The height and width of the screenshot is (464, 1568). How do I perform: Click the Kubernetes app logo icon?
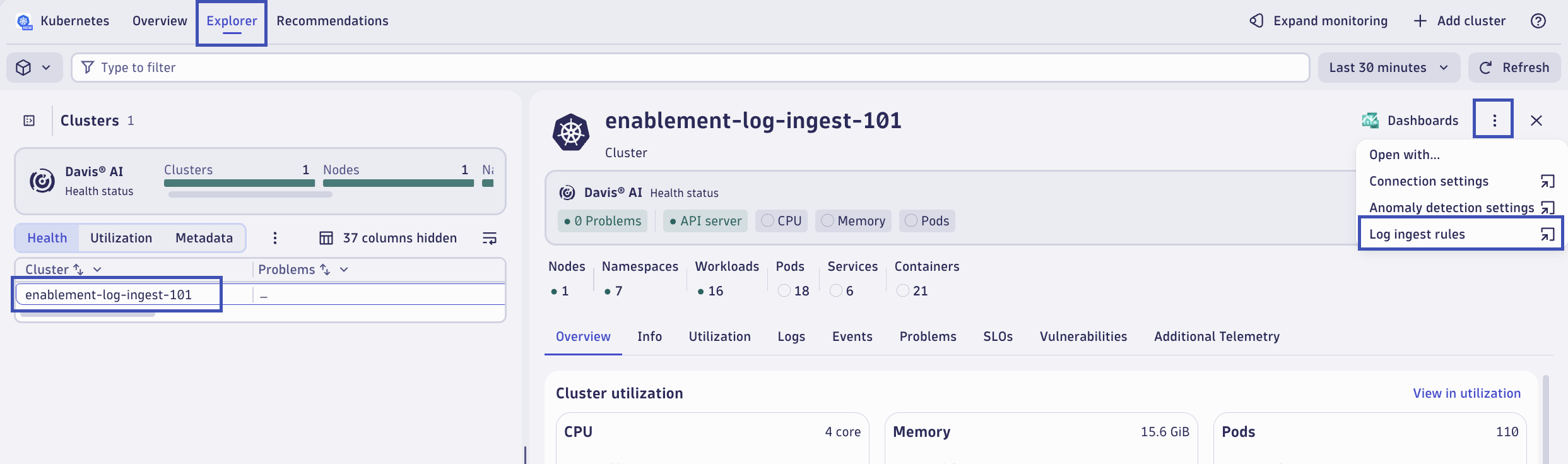(24, 21)
